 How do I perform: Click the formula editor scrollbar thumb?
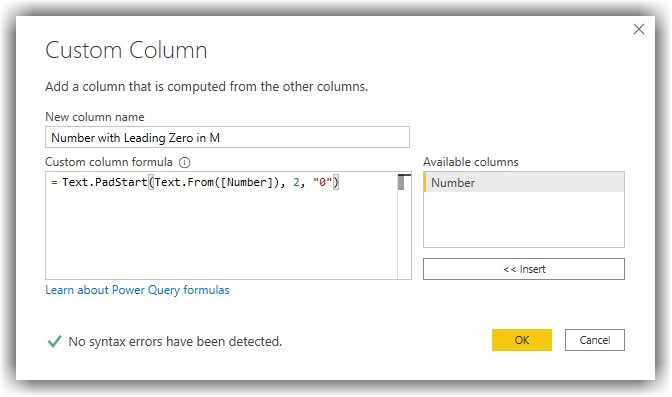tap(401, 183)
